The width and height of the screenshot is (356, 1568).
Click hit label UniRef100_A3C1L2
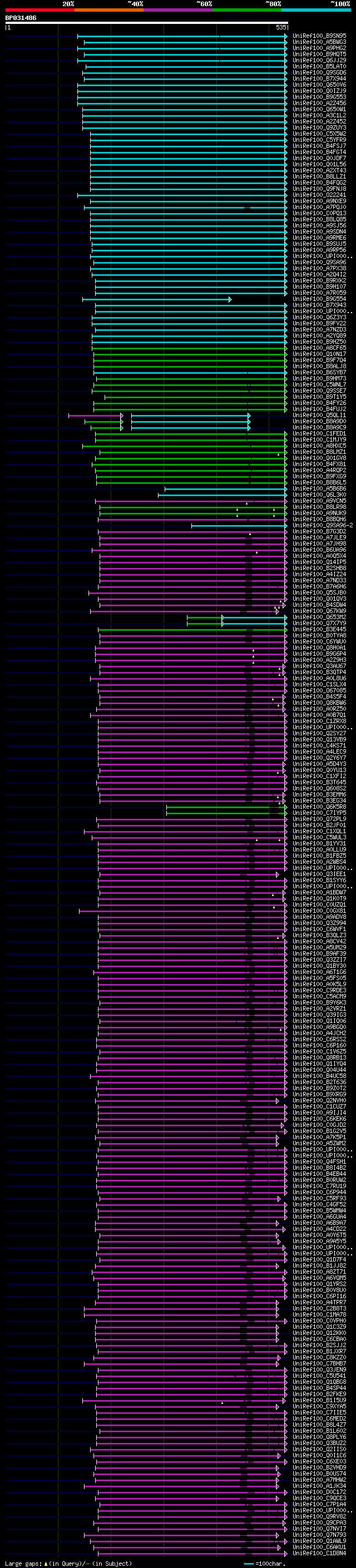[319, 115]
